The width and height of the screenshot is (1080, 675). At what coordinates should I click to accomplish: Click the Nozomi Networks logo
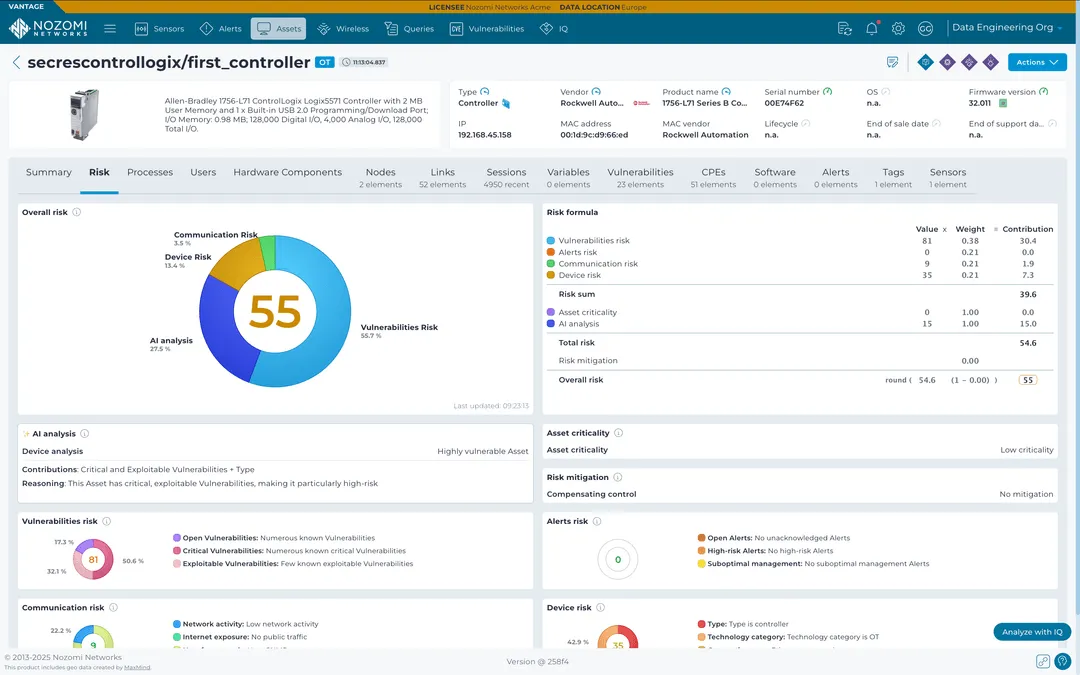[x=48, y=28]
